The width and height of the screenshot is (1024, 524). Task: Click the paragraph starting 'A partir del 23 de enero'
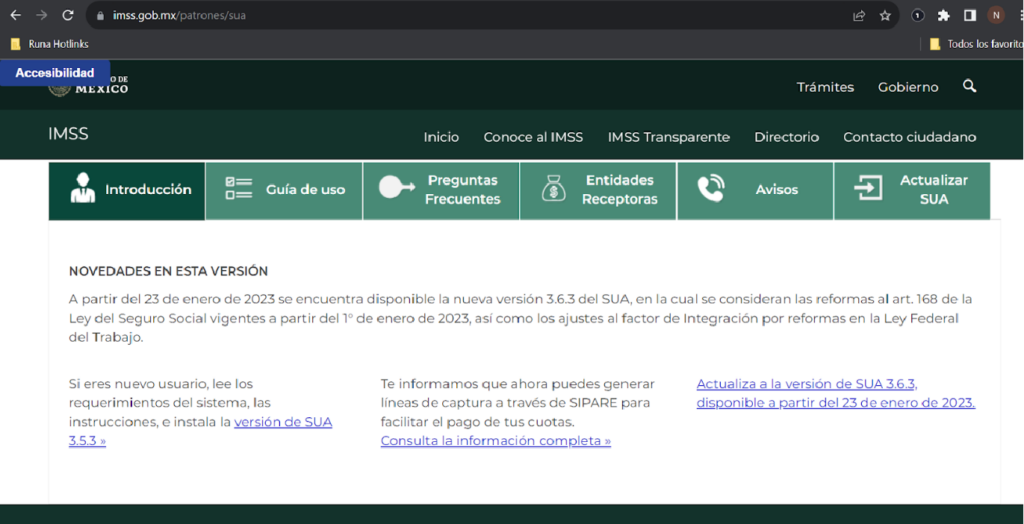click(x=520, y=318)
